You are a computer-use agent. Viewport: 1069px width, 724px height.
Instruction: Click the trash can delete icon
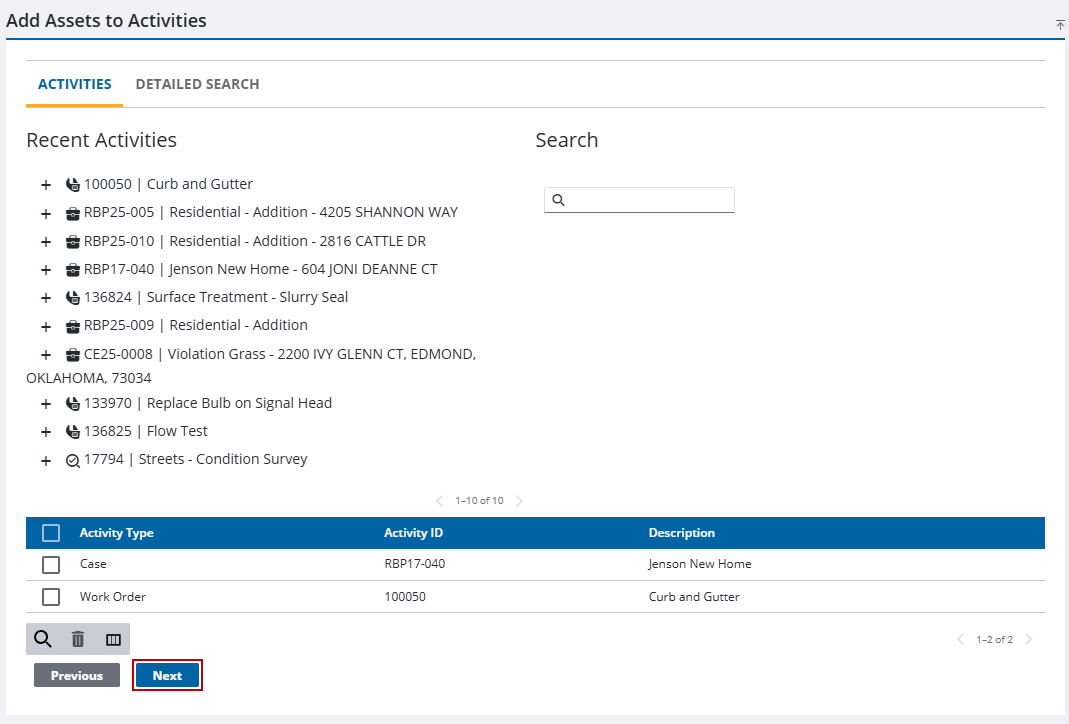[x=78, y=639]
